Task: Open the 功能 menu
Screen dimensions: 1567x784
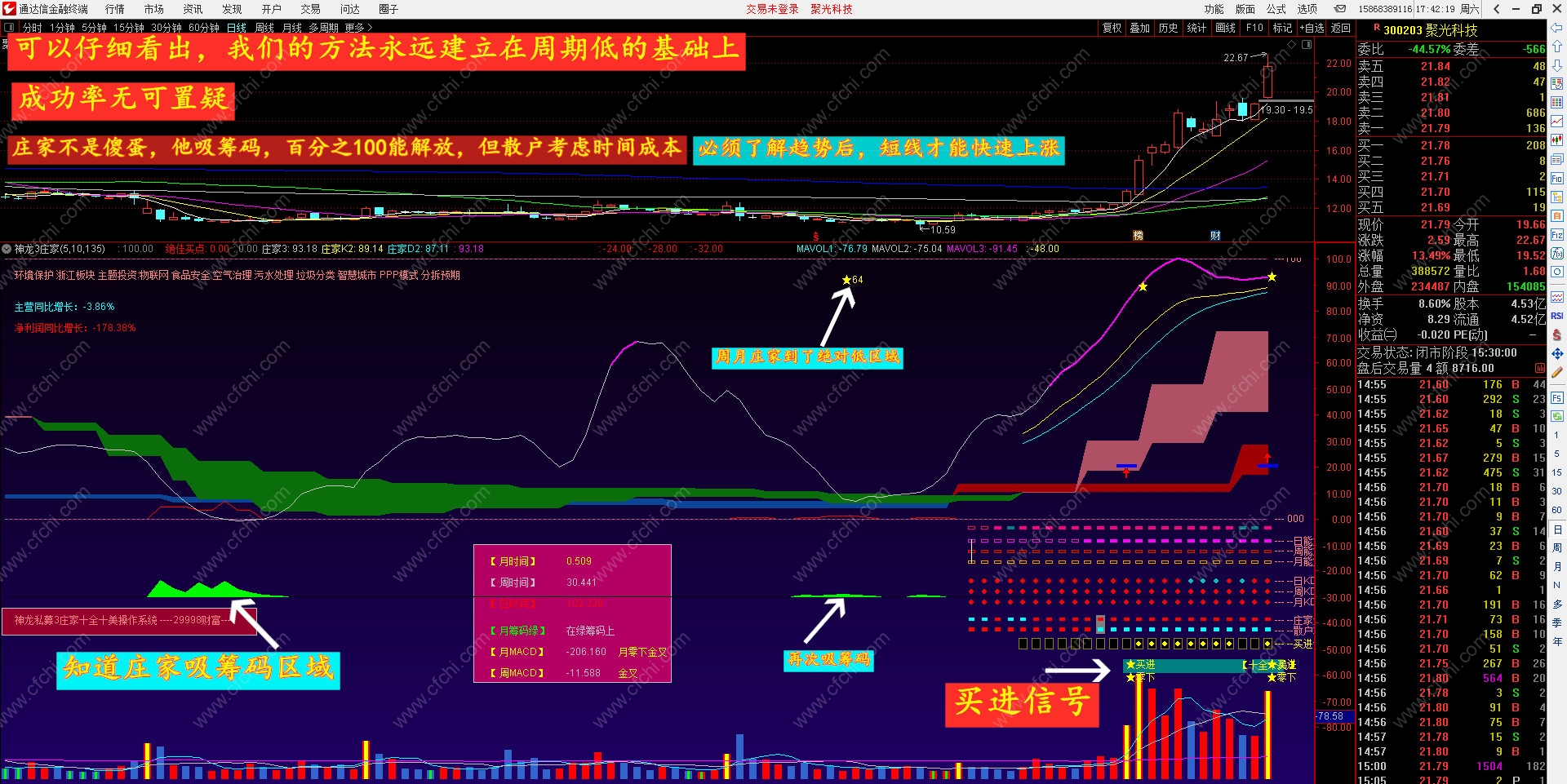Action: (x=1214, y=9)
